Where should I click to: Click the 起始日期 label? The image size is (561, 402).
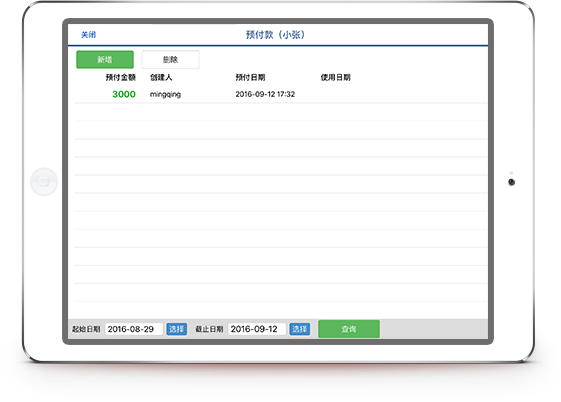[x=86, y=329]
